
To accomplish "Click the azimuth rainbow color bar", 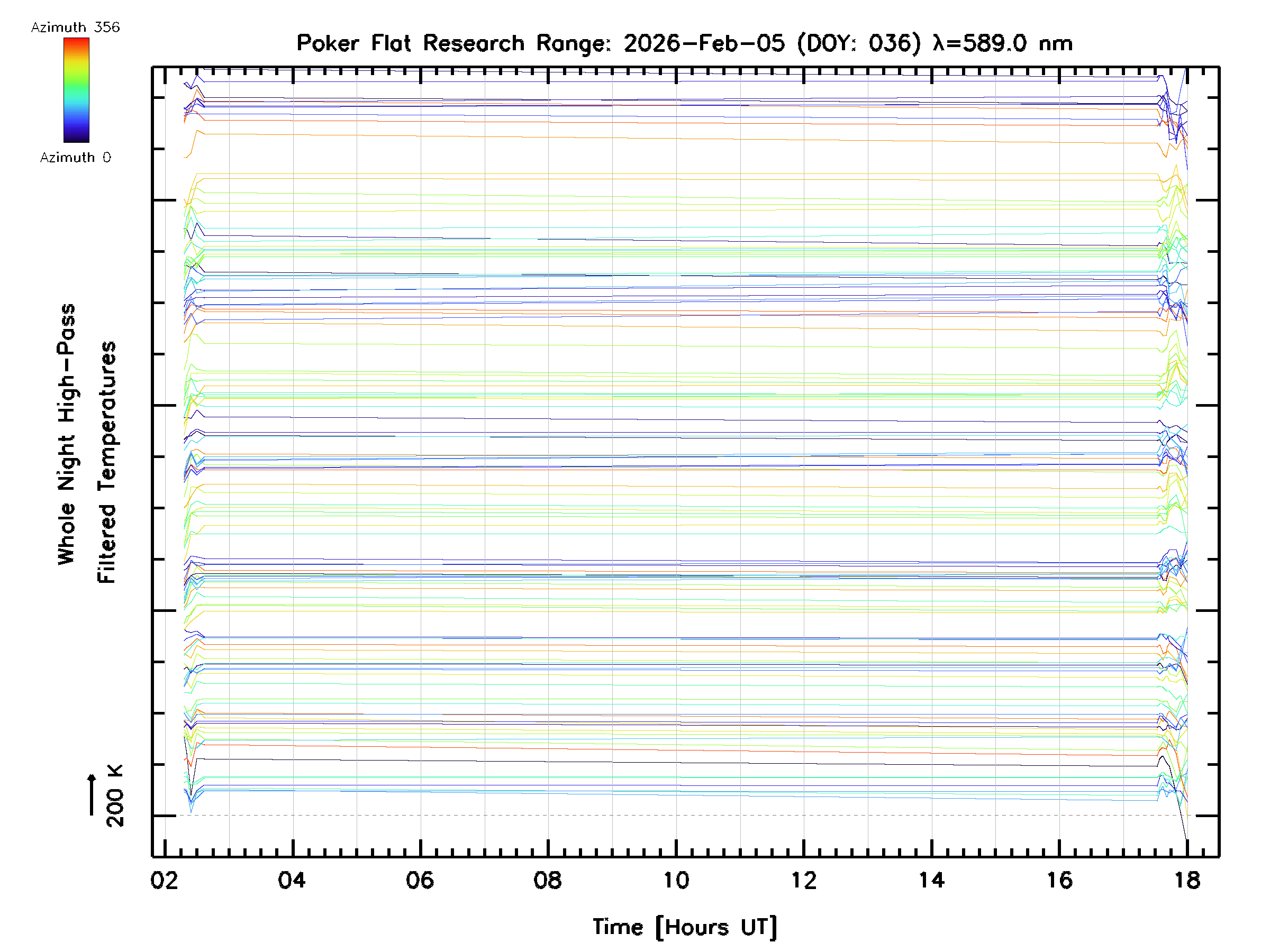I will (x=76, y=90).
